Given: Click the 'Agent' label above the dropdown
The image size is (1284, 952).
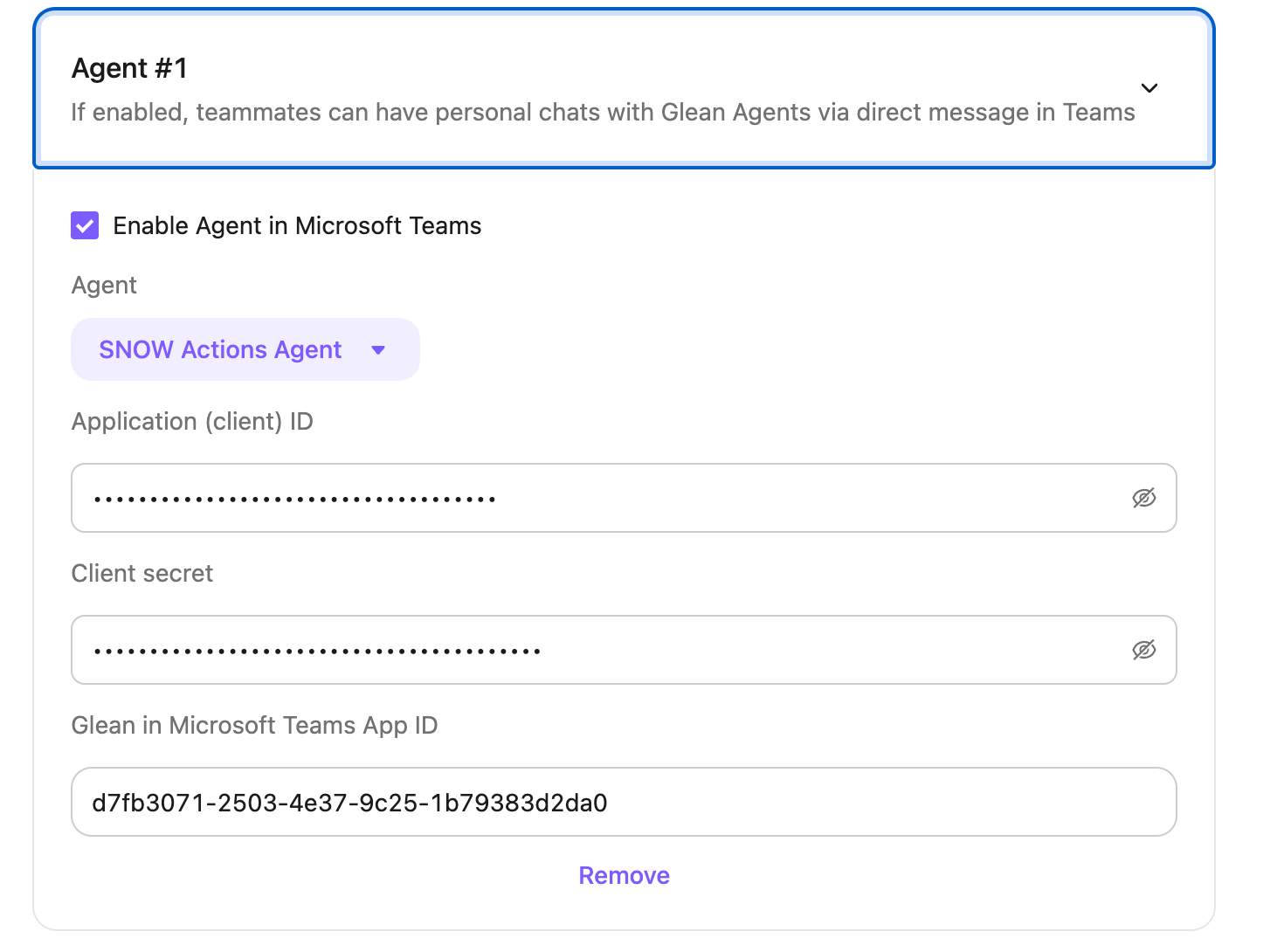Looking at the screenshot, I should click(x=104, y=286).
